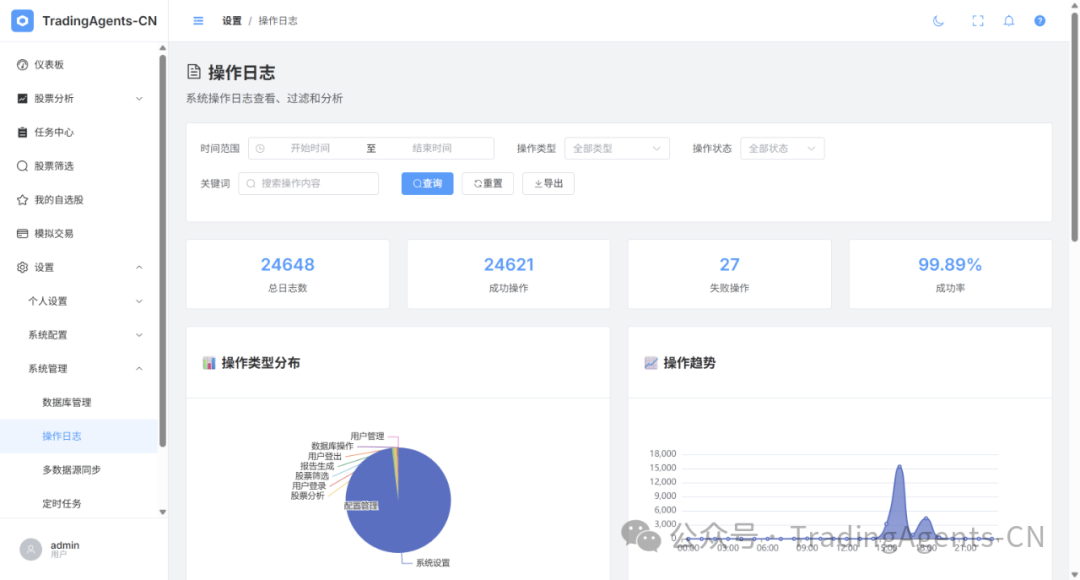The width and height of the screenshot is (1080, 580).
Task: Click the 导出 export button
Action: pos(548,184)
